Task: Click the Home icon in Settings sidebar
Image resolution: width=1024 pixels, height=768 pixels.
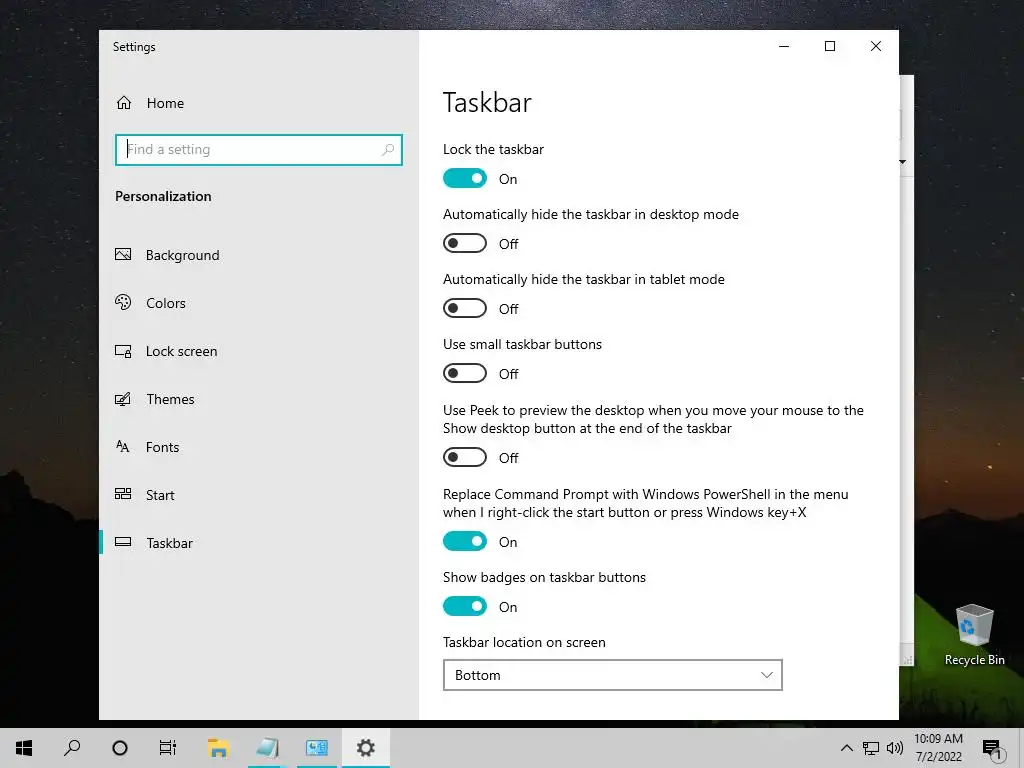Action: pyautogui.click(x=124, y=103)
